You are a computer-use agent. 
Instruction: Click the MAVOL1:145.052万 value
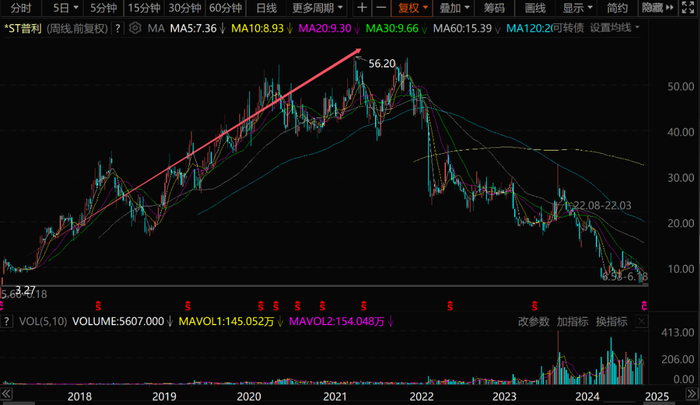tap(226, 321)
